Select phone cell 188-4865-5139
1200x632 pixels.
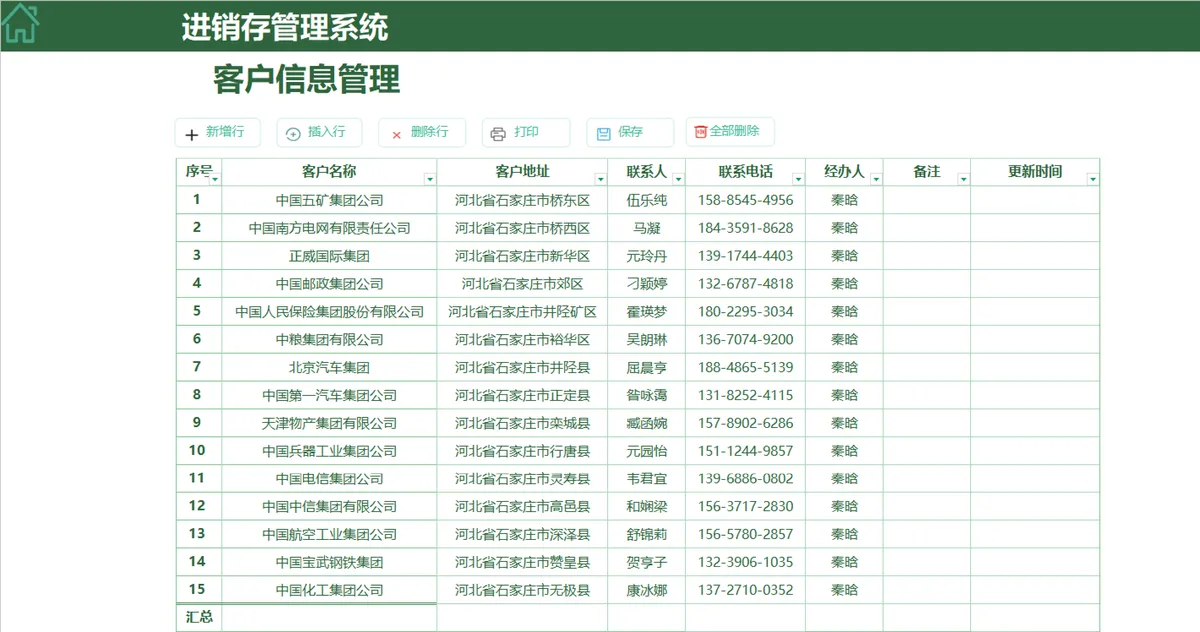pyautogui.click(x=745, y=368)
